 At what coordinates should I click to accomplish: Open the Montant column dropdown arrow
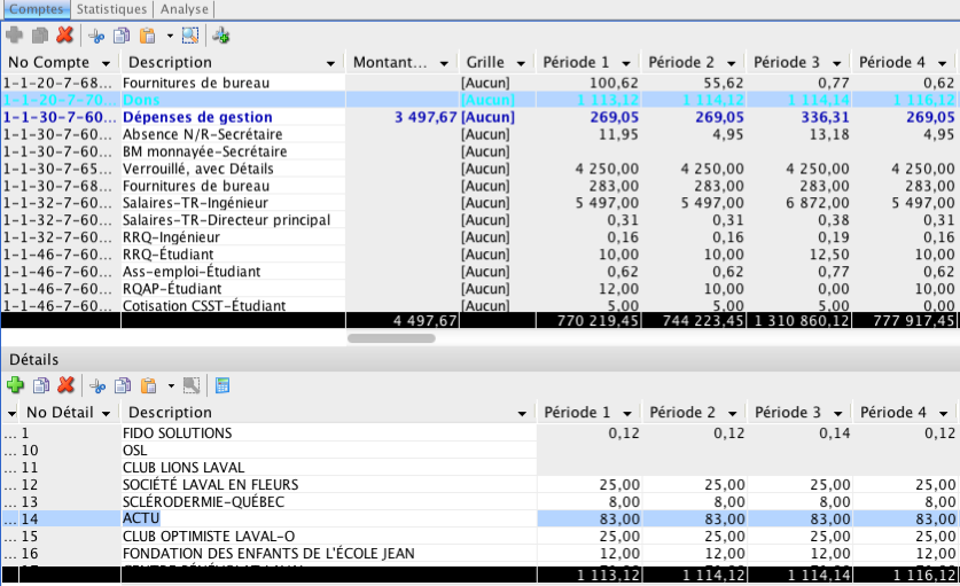(444, 64)
